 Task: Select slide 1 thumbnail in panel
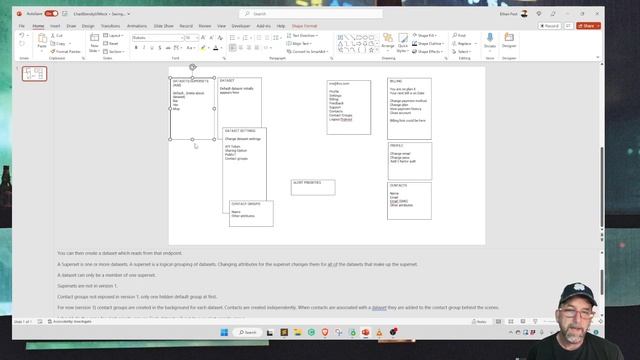[x=34, y=74]
